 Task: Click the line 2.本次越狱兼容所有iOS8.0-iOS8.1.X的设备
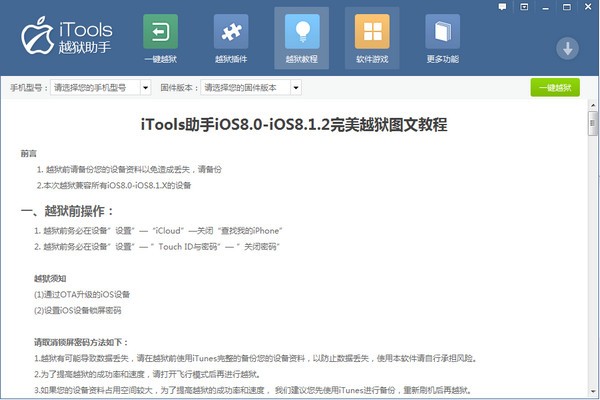114,185
